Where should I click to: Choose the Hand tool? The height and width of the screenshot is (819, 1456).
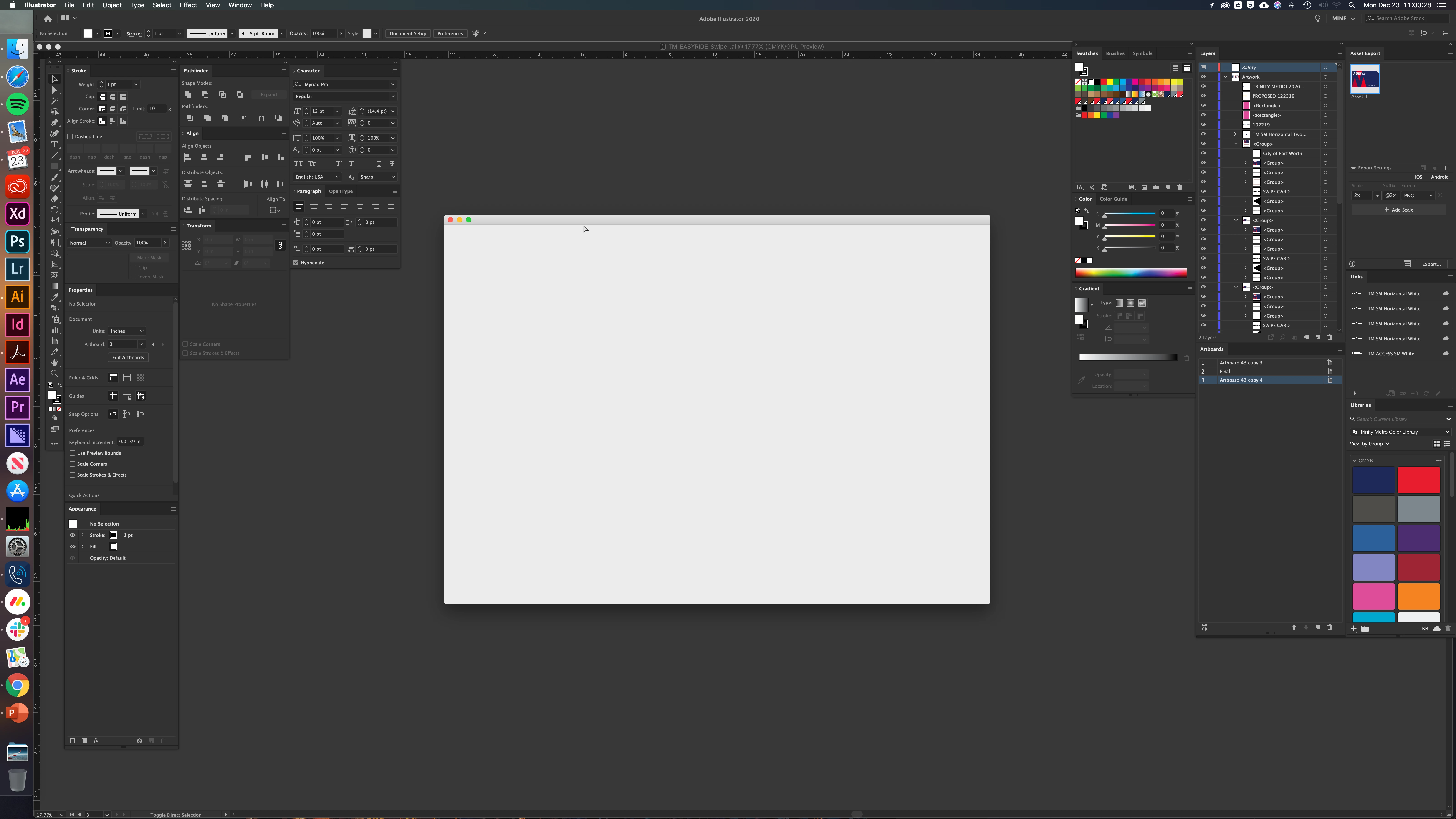(55, 362)
